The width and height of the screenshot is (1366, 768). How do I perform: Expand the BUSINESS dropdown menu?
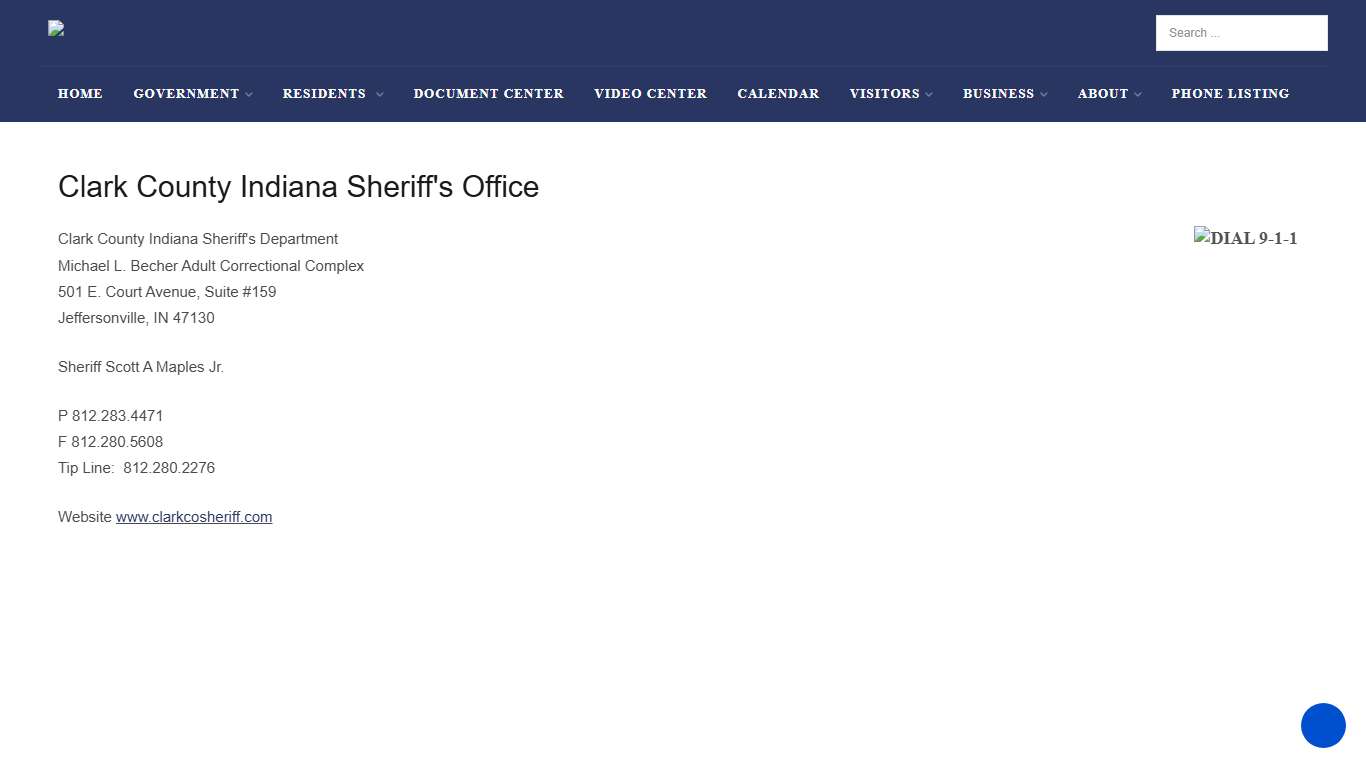(998, 93)
